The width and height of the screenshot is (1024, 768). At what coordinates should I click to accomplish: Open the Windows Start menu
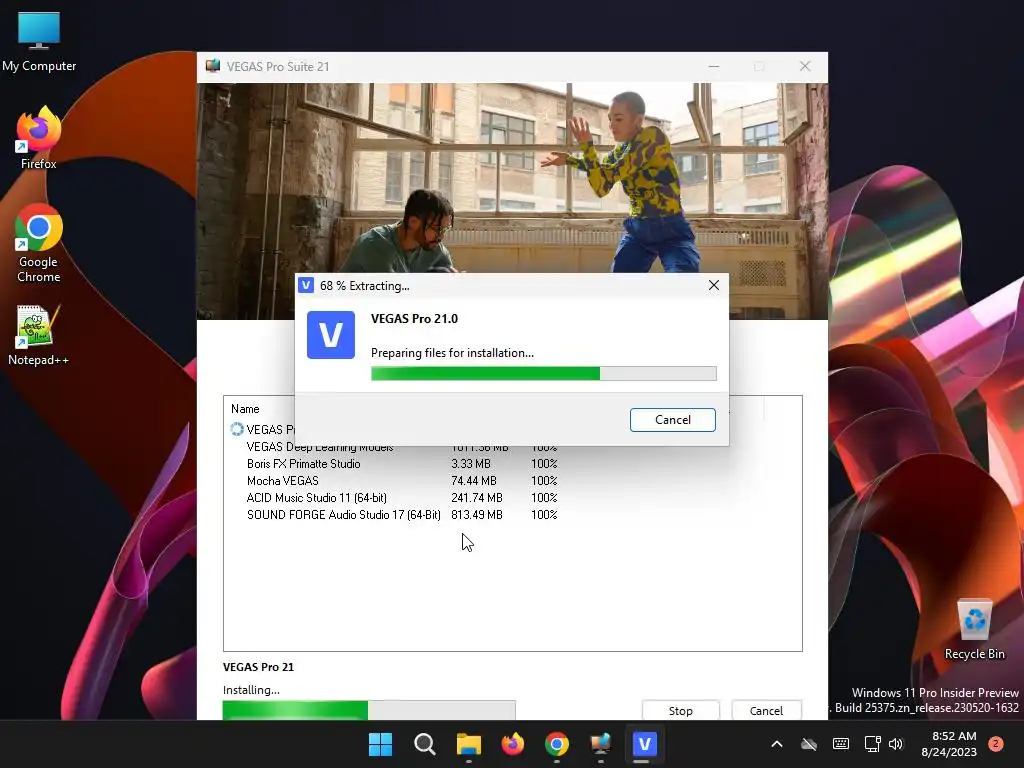380,744
